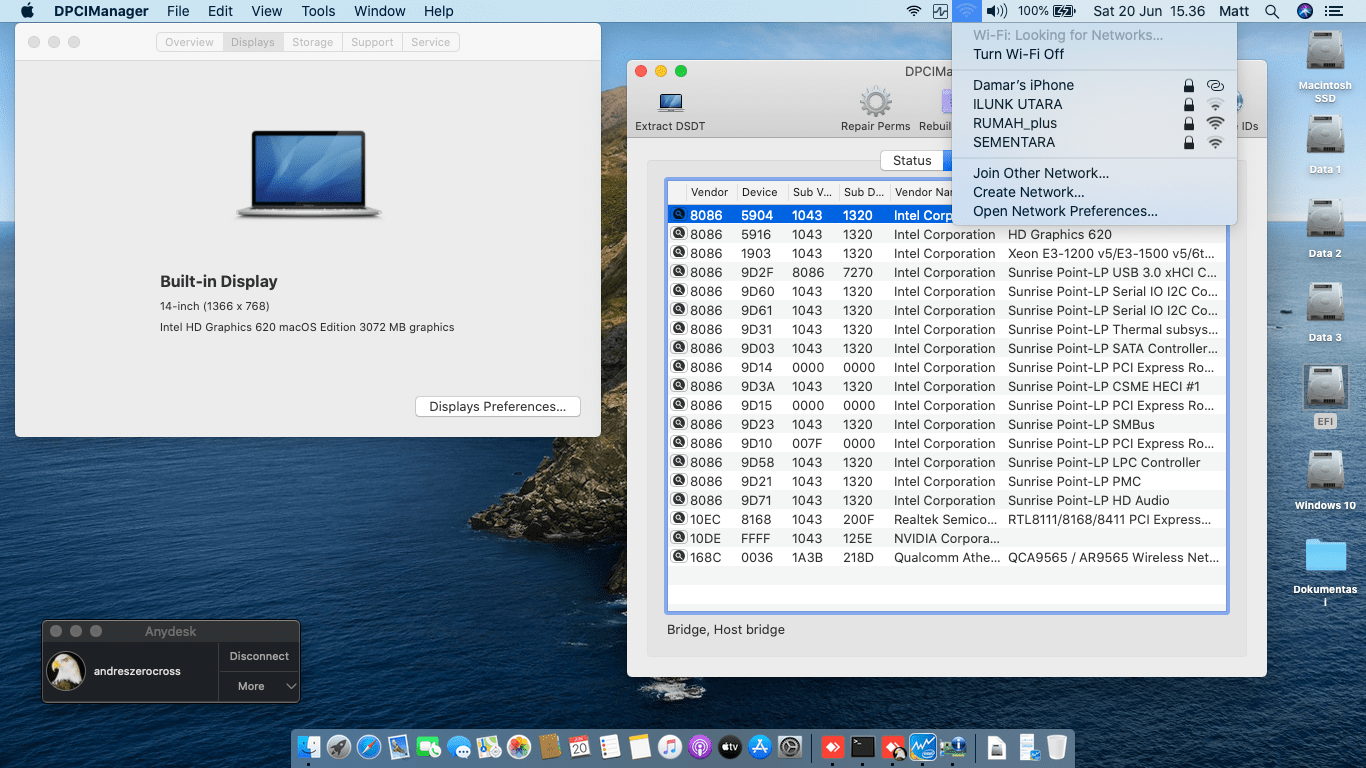
Task: Click the Siri icon in the menu bar
Action: 1303,11
